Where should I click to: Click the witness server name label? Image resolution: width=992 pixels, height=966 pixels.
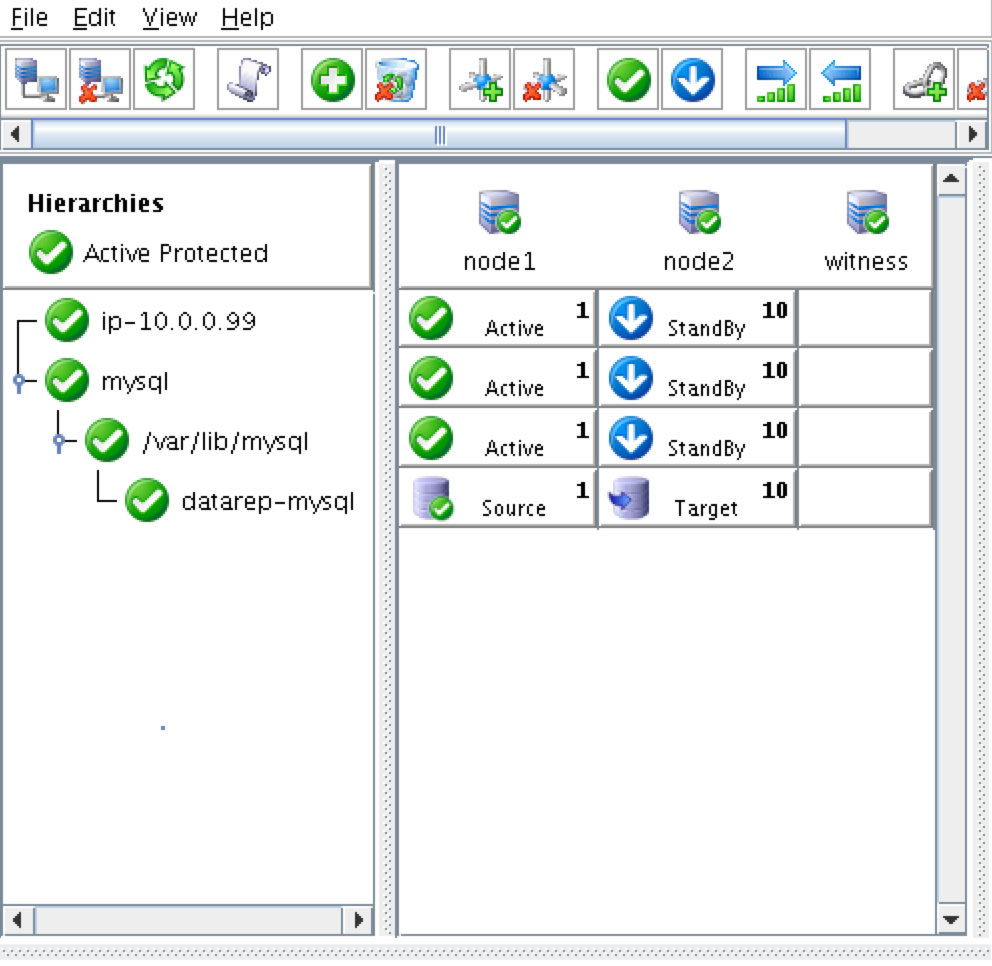pyautogui.click(x=867, y=261)
